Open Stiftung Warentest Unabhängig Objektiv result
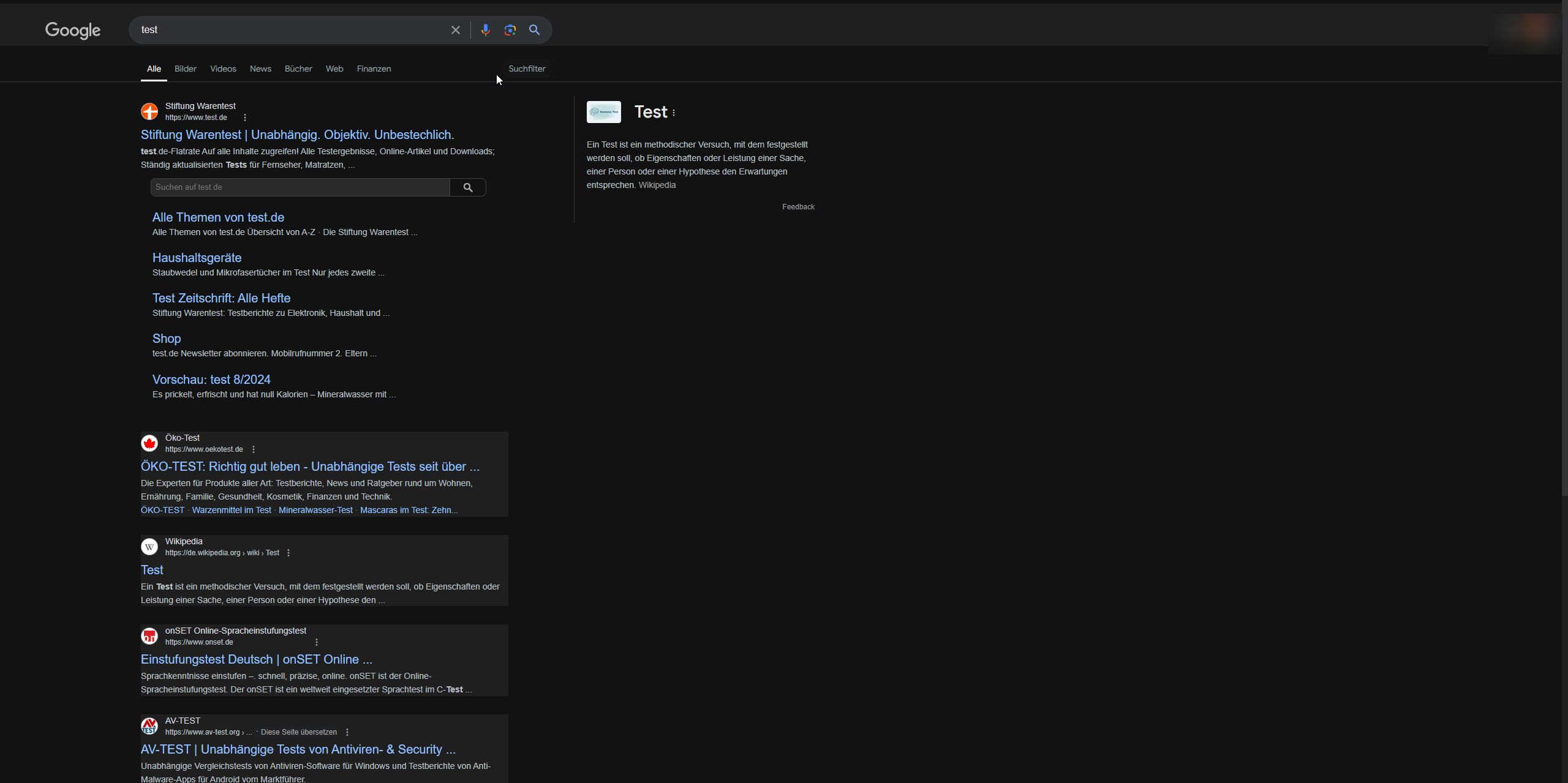The height and width of the screenshot is (783, 1568). tap(298, 135)
